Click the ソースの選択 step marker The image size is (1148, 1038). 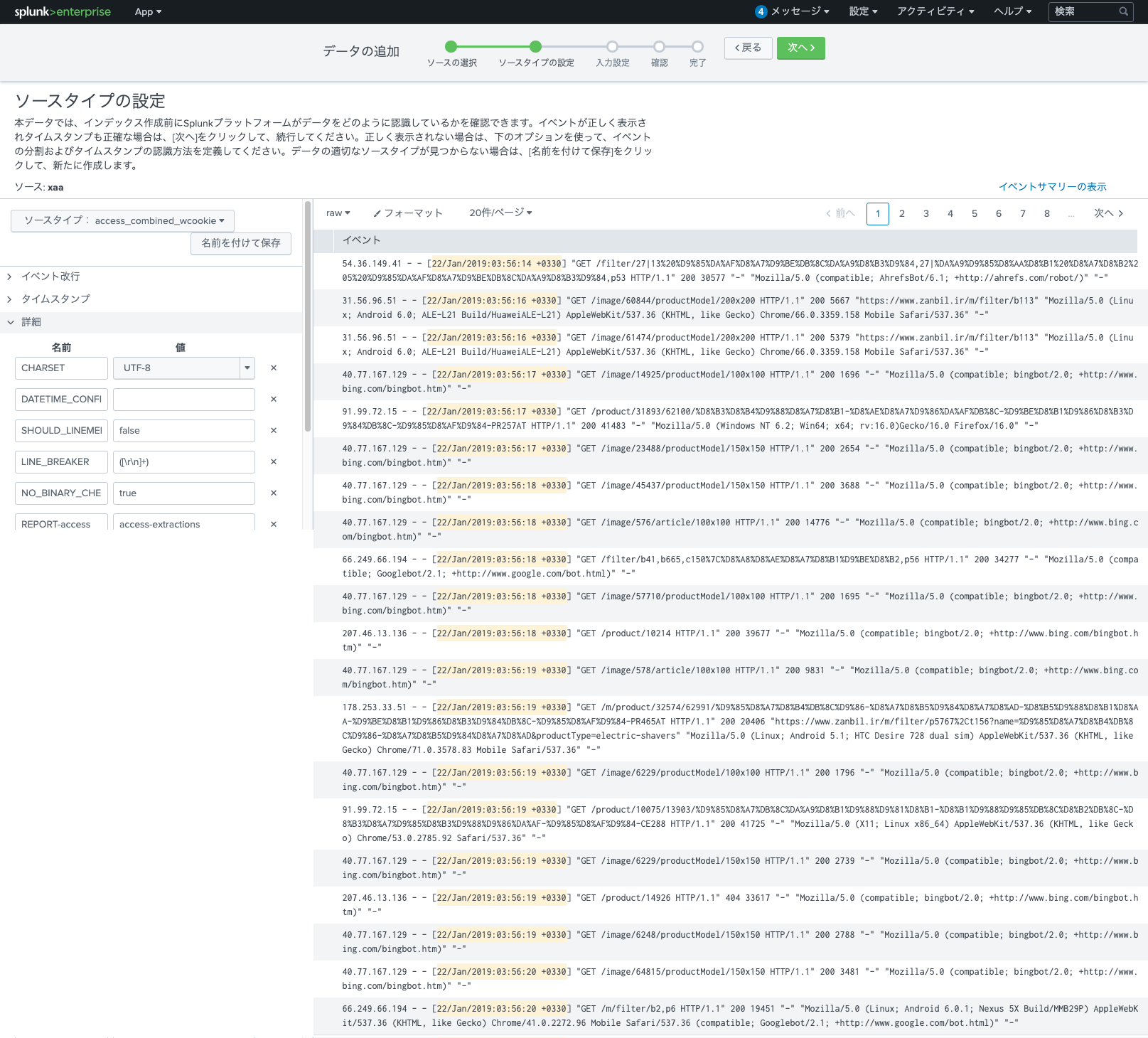tap(451, 47)
